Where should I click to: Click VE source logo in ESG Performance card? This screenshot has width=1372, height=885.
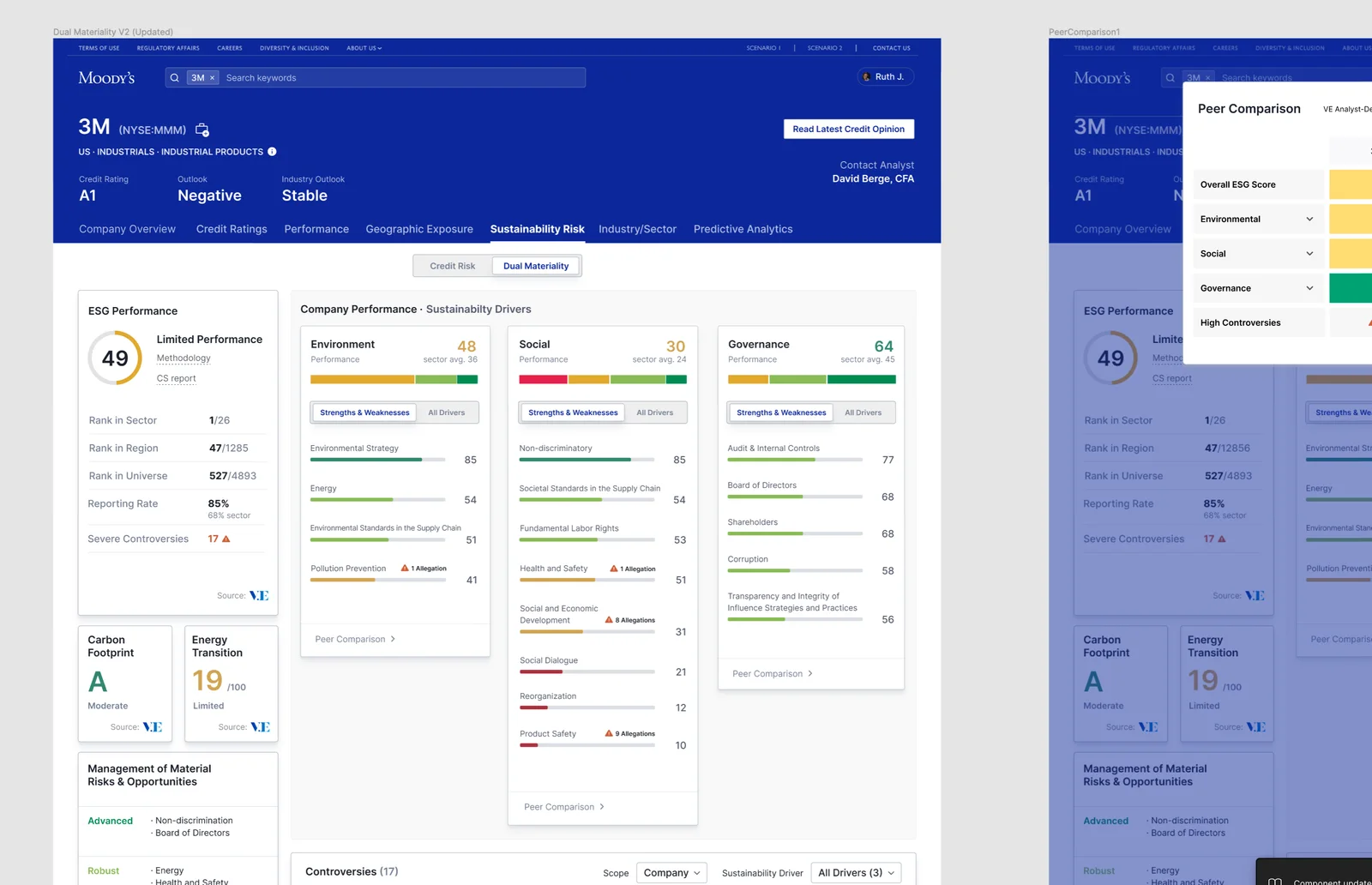(x=259, y=596)
